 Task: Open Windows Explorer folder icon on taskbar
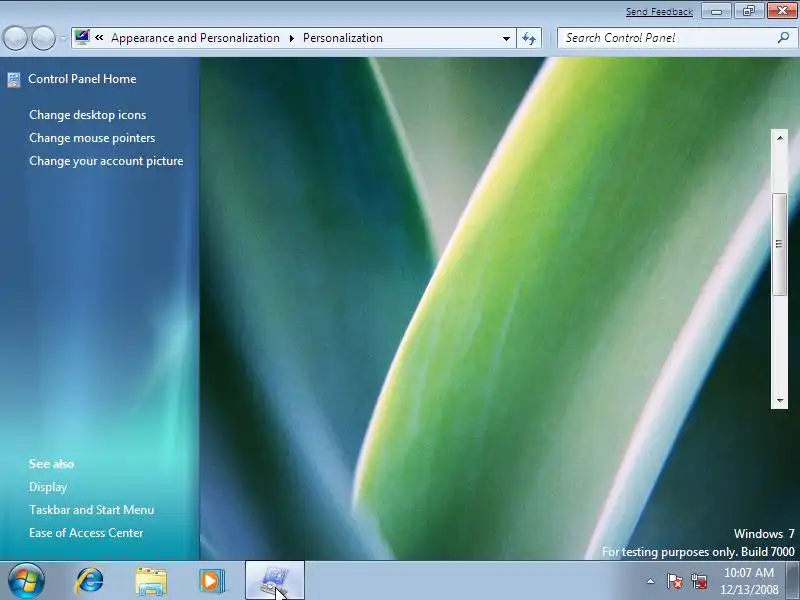(151, 581)
